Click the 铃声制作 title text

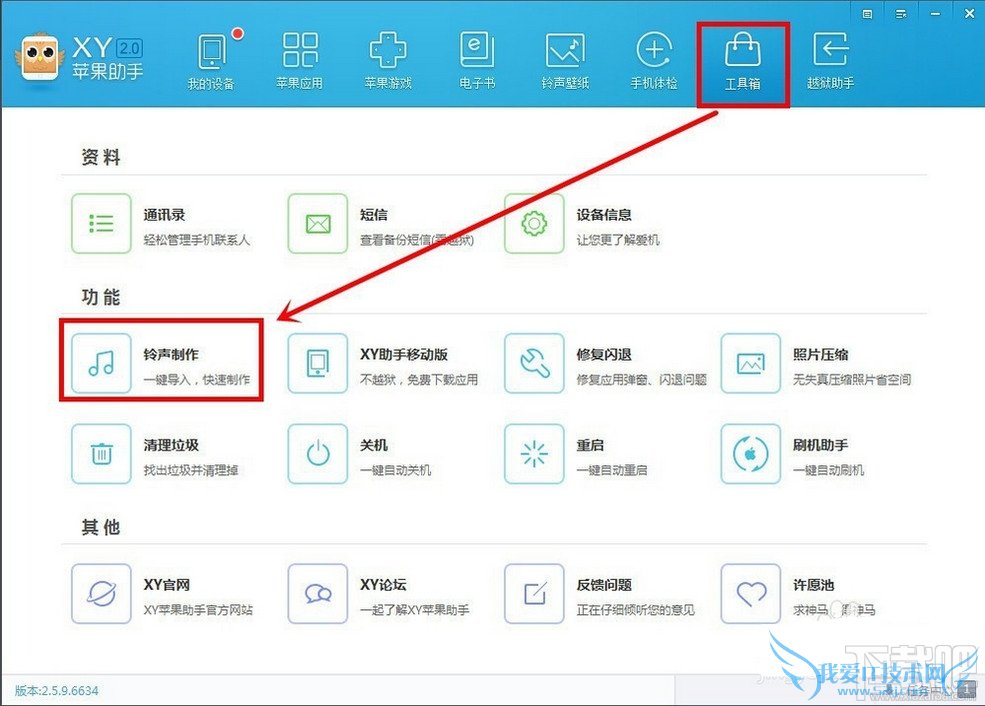171,354
